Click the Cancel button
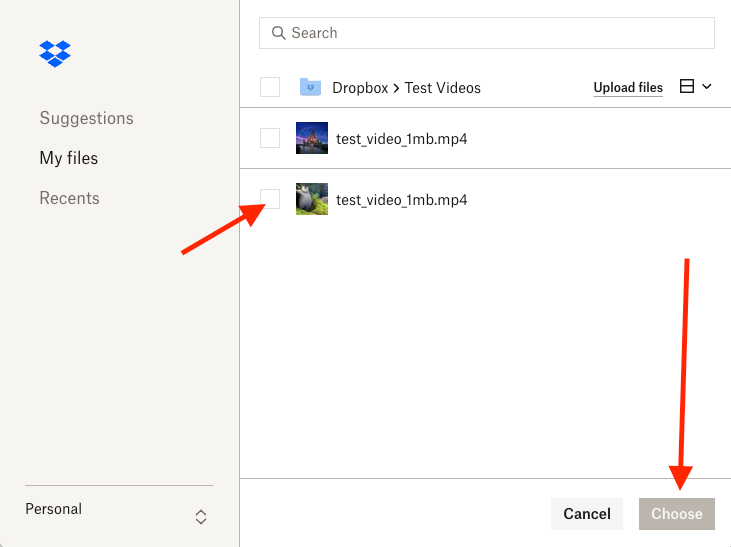 [587, 514]
